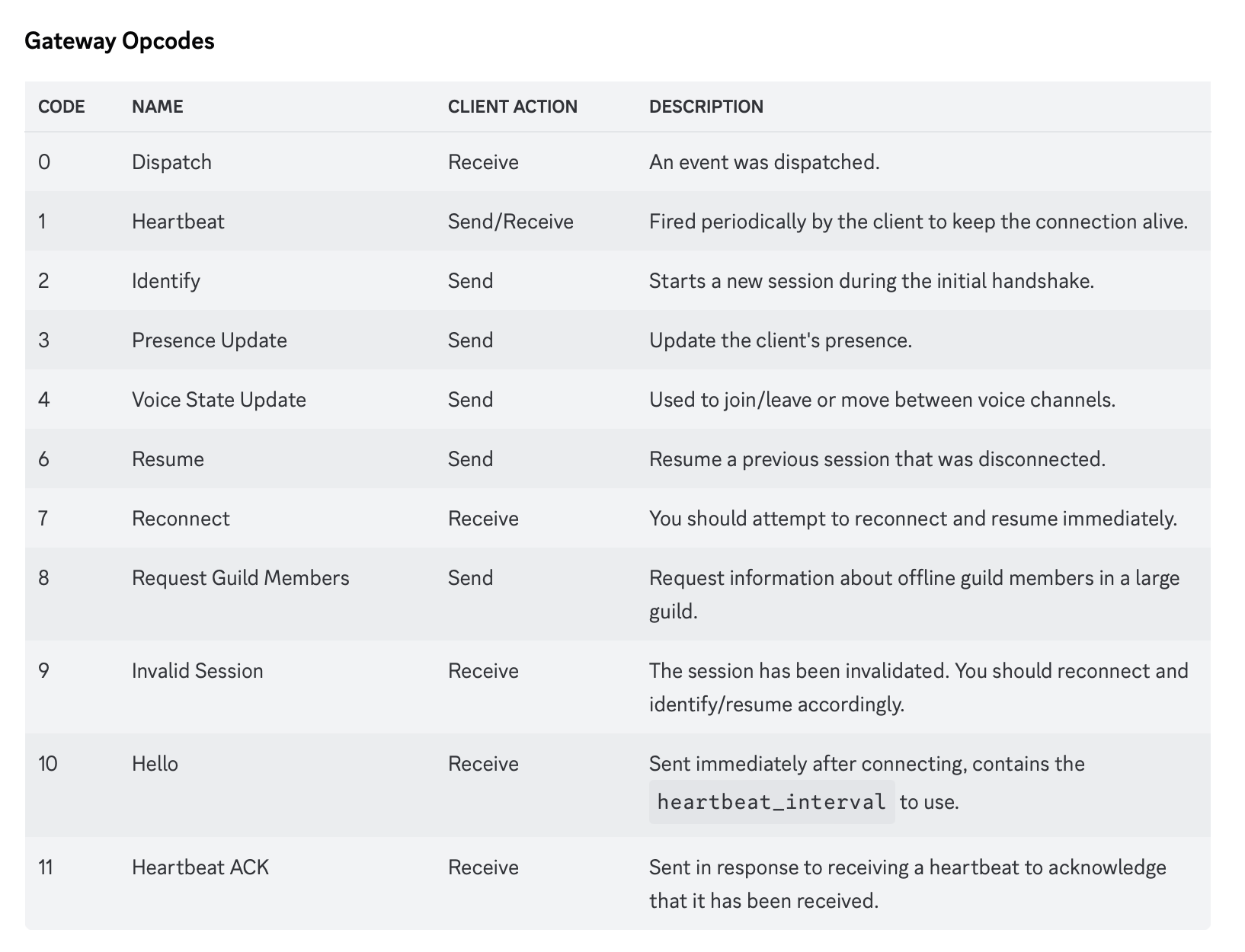
Task: Select the Presence Update name cell
Action: (x=209, y=340)
